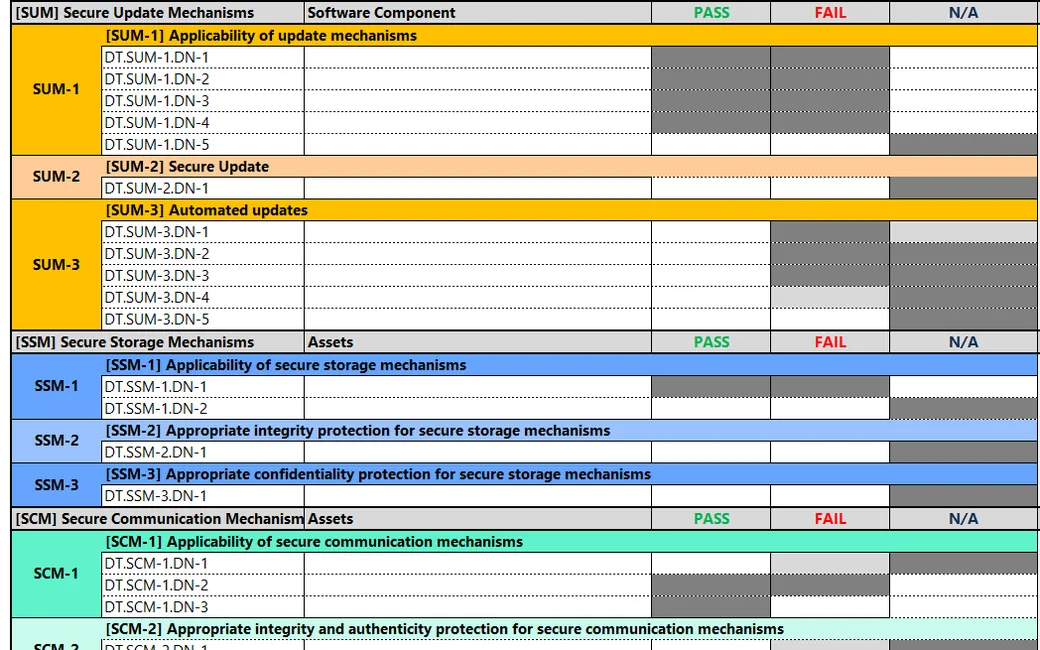The height and width of the screenshot is (650, 1040).
Task: Click the Assets header in the SCM row
Action: 478,519
